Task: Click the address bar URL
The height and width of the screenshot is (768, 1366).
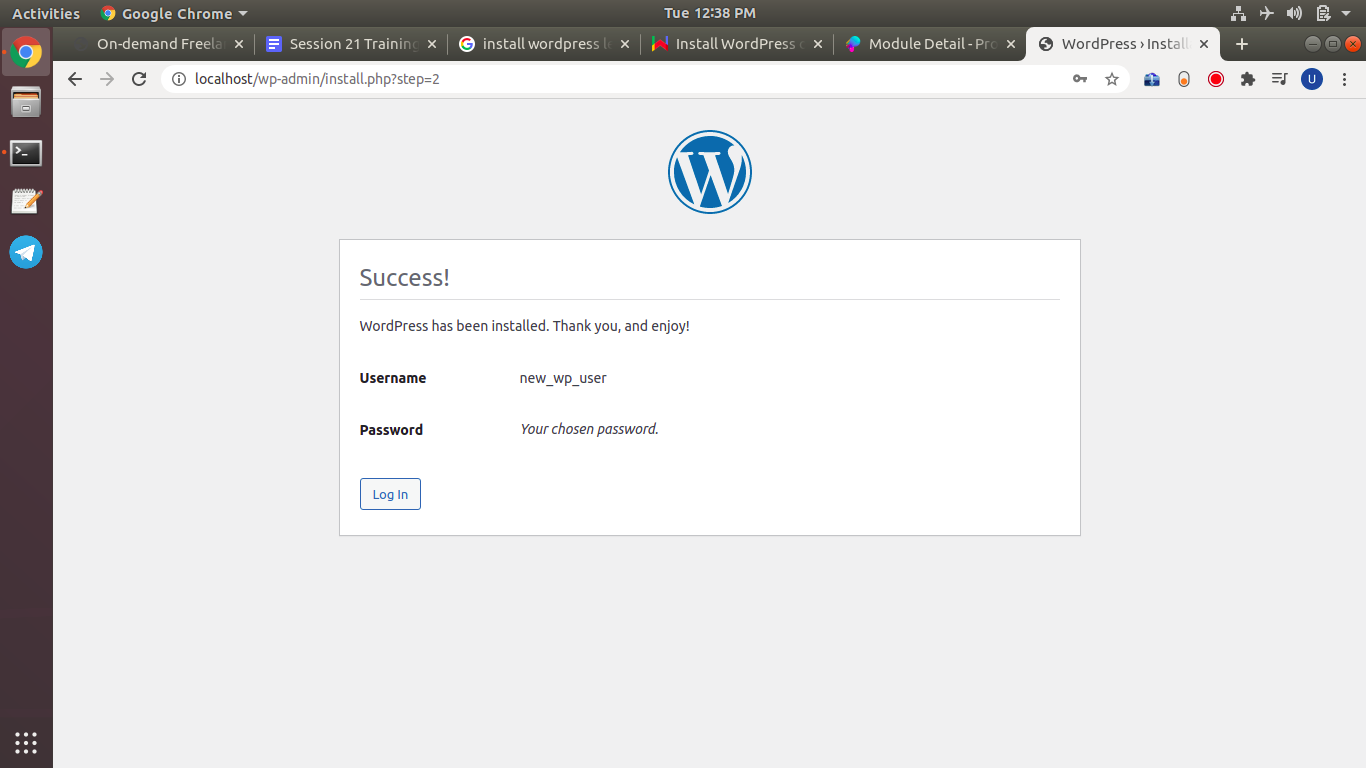Action: coord(317,79)
